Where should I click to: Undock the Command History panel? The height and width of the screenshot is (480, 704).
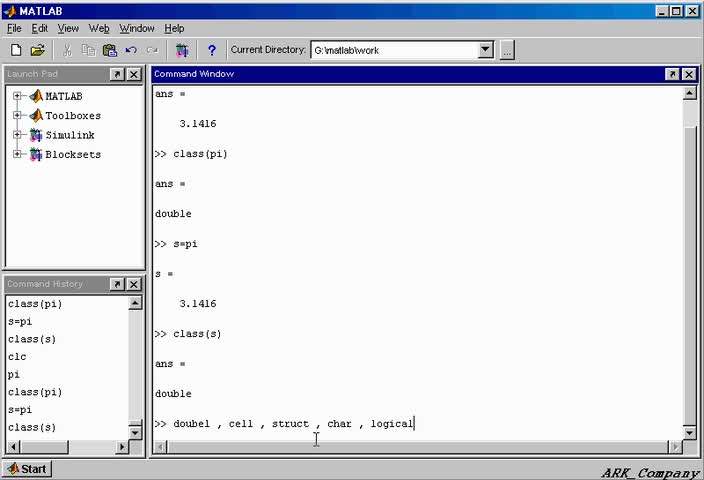tap(117, 284)
